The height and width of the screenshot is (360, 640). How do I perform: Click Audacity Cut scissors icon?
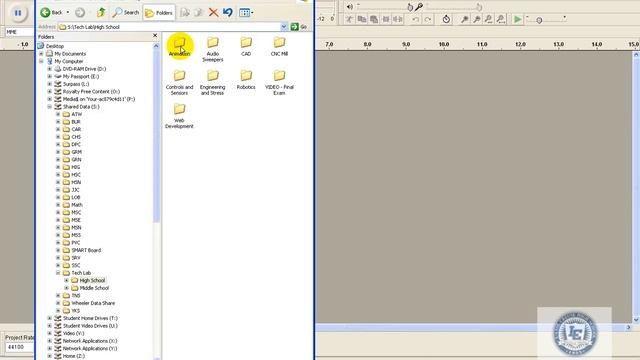(349, 19)
